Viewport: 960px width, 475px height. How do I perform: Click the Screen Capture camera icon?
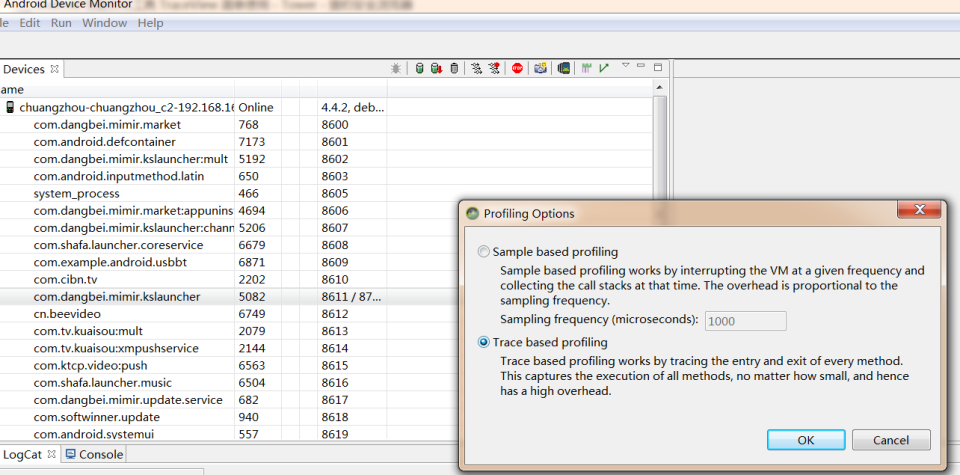[540, 69]
